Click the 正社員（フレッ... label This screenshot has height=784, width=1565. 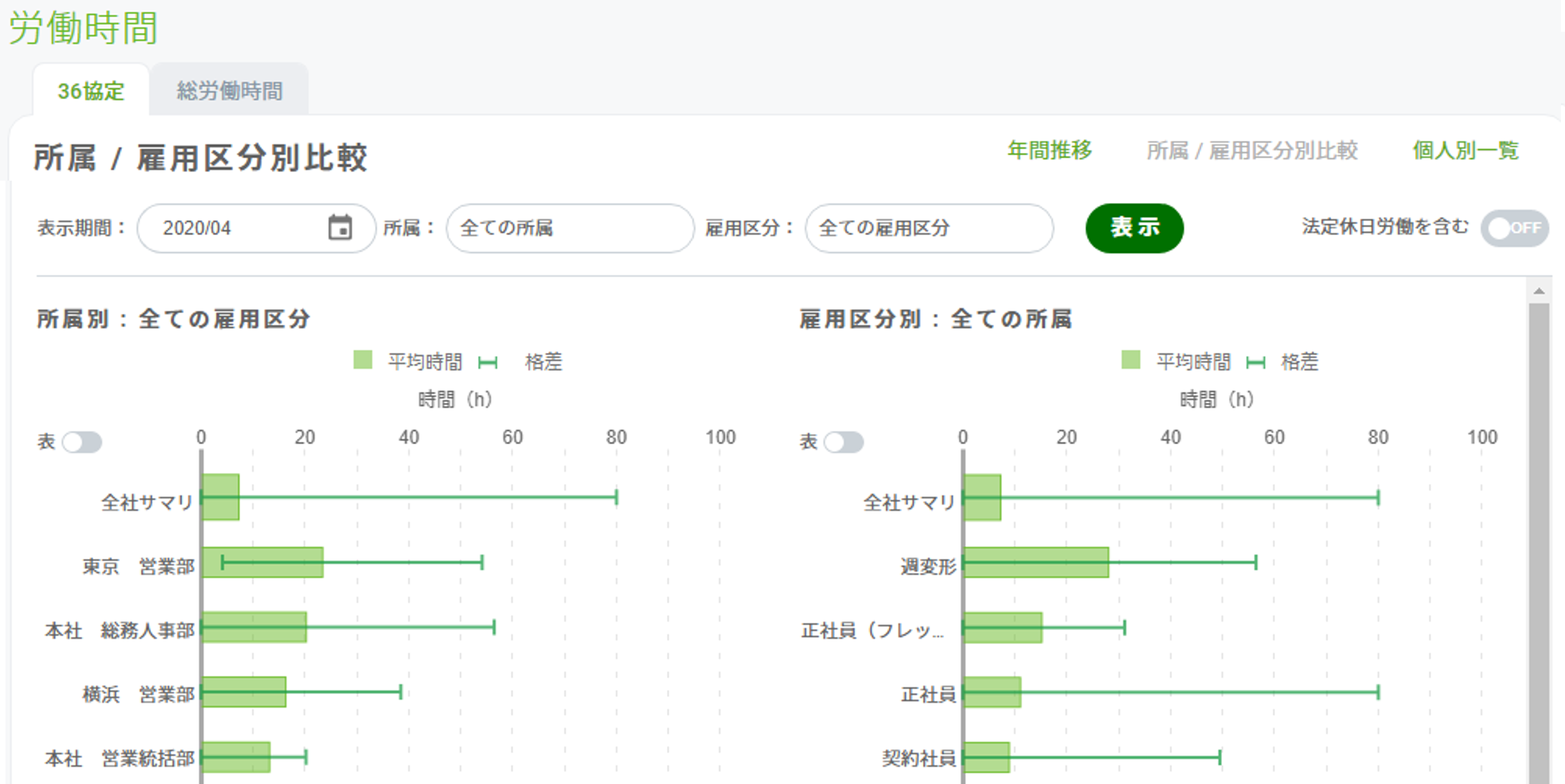(873, 631)
